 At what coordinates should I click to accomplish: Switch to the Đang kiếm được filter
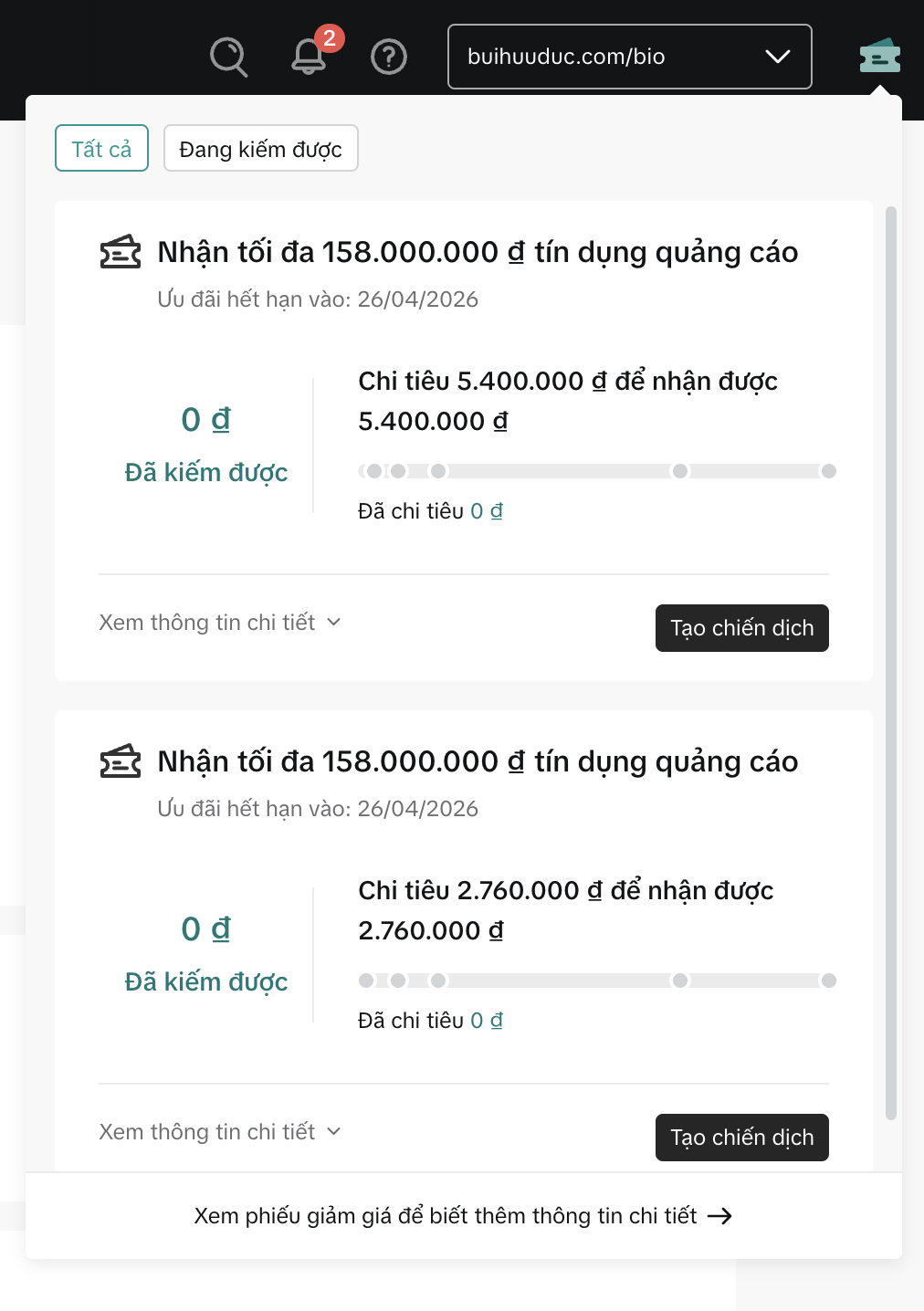click(x=260, y=148)
